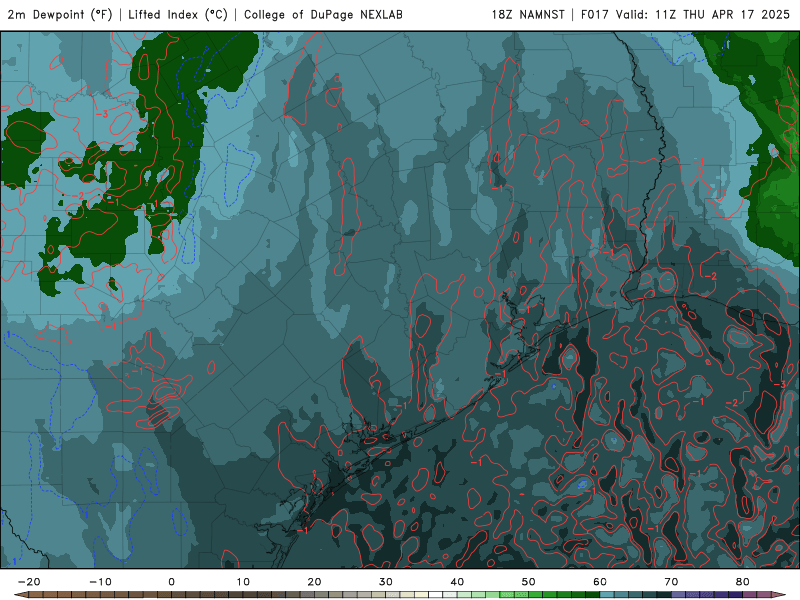Image resolution: width=800 pixels, height=600 pixels.
Task: Click the 10 label on the color scale
Action: pos(243,582)
